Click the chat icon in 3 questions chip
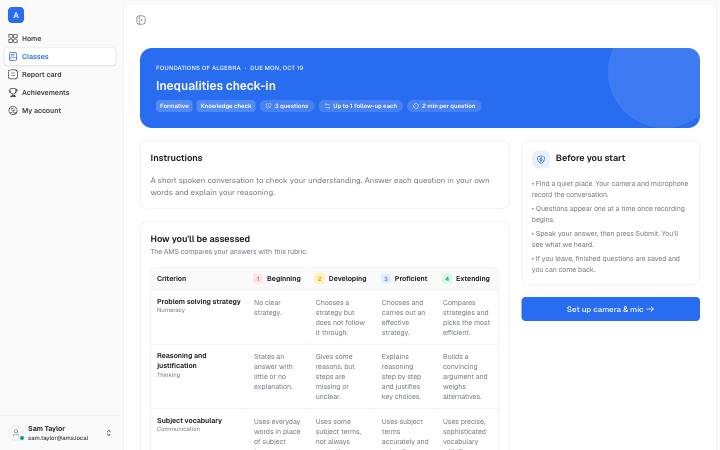Viewport: 720px width, 450px height. pyautogui.click(x=269, y=106)
